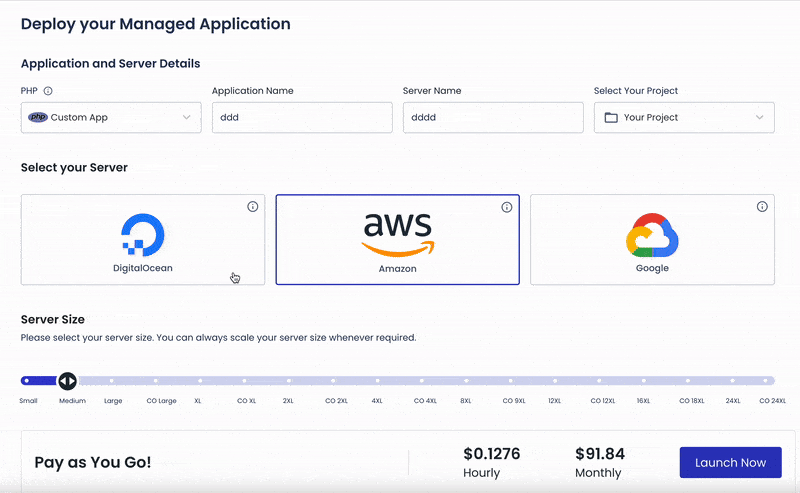Open the Your Project dropdown

(684, 117)
